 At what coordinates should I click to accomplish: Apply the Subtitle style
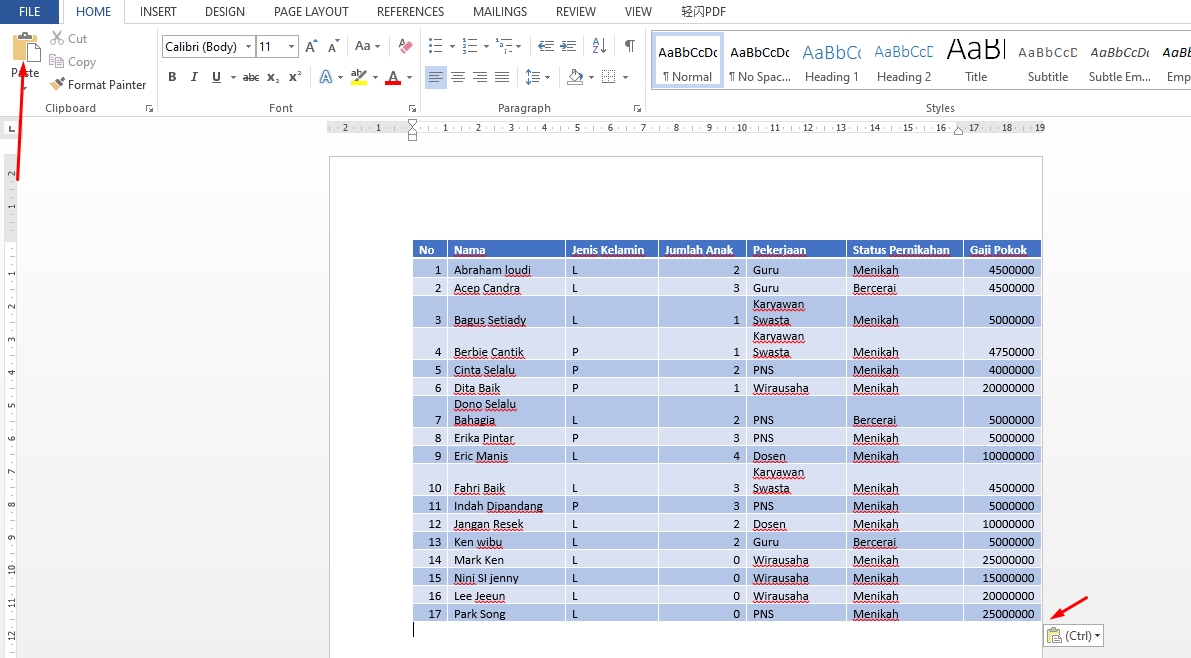point(1048,60)
